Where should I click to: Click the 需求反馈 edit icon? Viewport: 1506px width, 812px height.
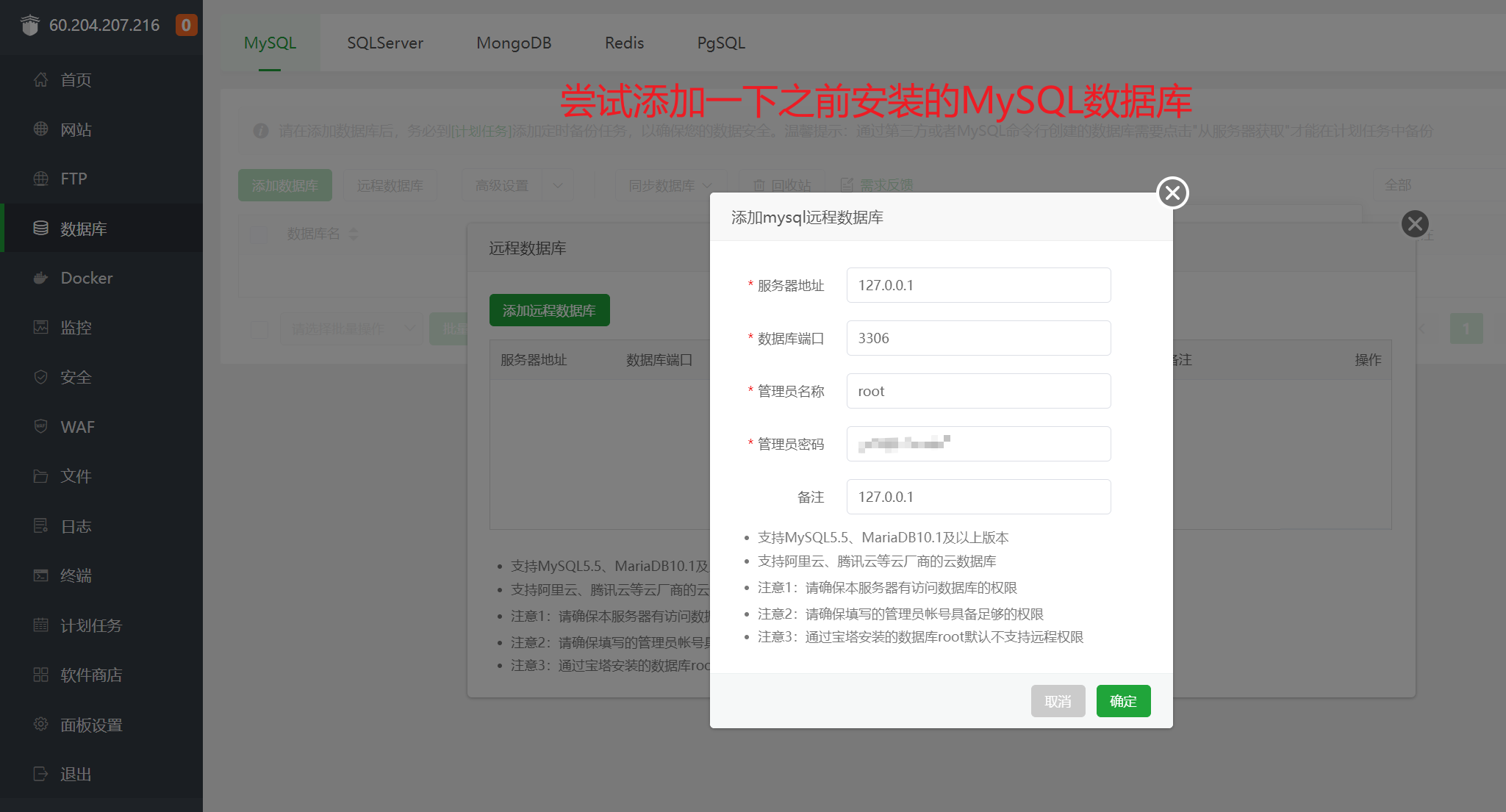click(x=847, y=184)
